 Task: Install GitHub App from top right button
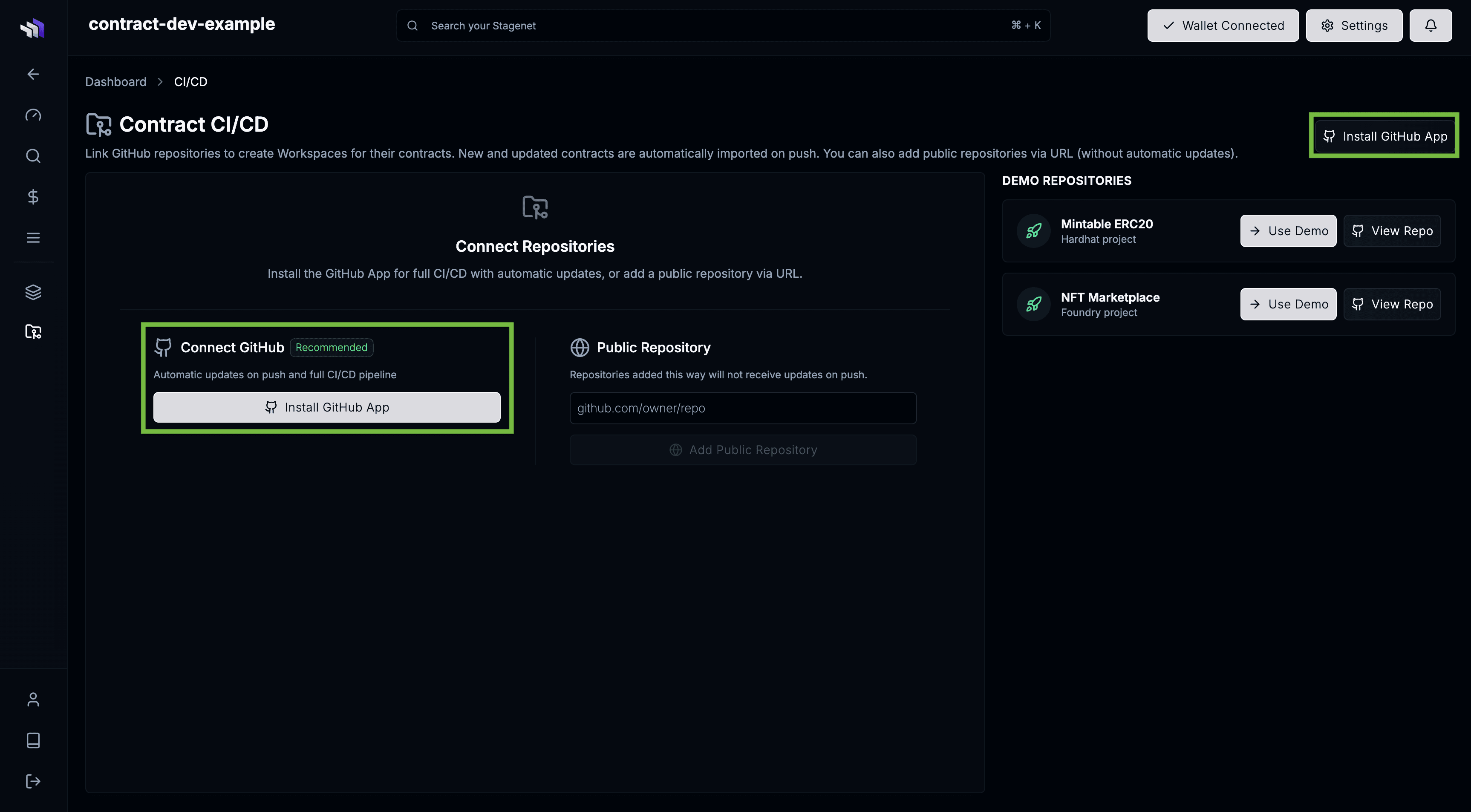pos(1384,136)
